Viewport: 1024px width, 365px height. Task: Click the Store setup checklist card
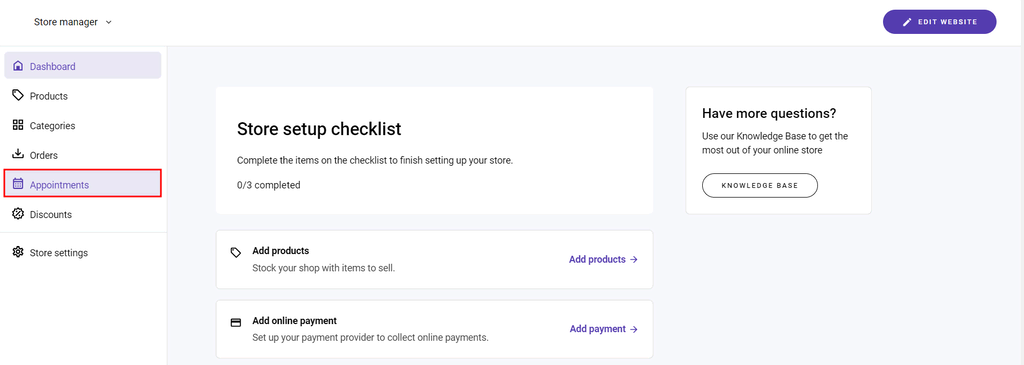434,150
